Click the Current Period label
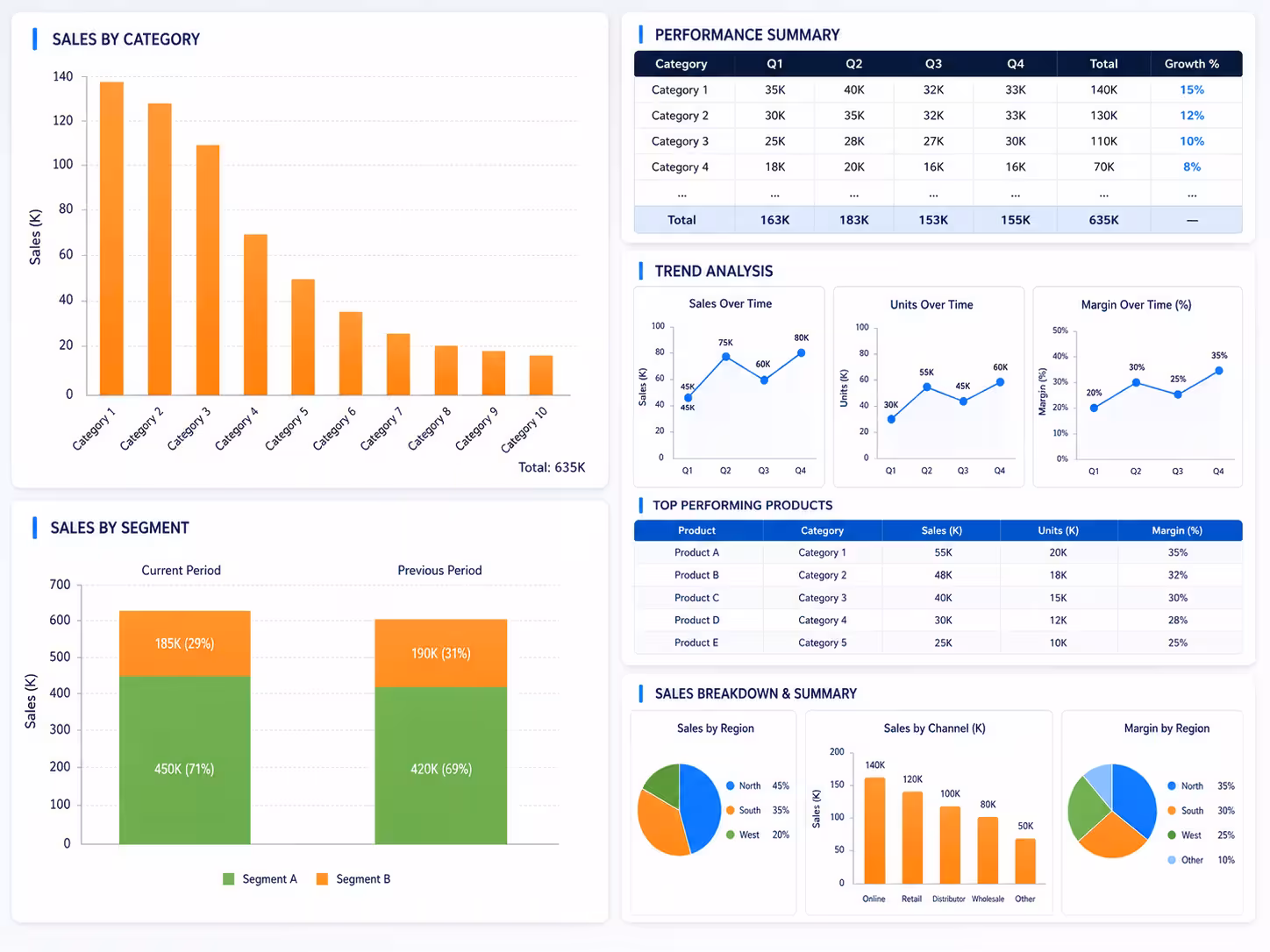This screenshot has width=1270, height=952. 182,570
